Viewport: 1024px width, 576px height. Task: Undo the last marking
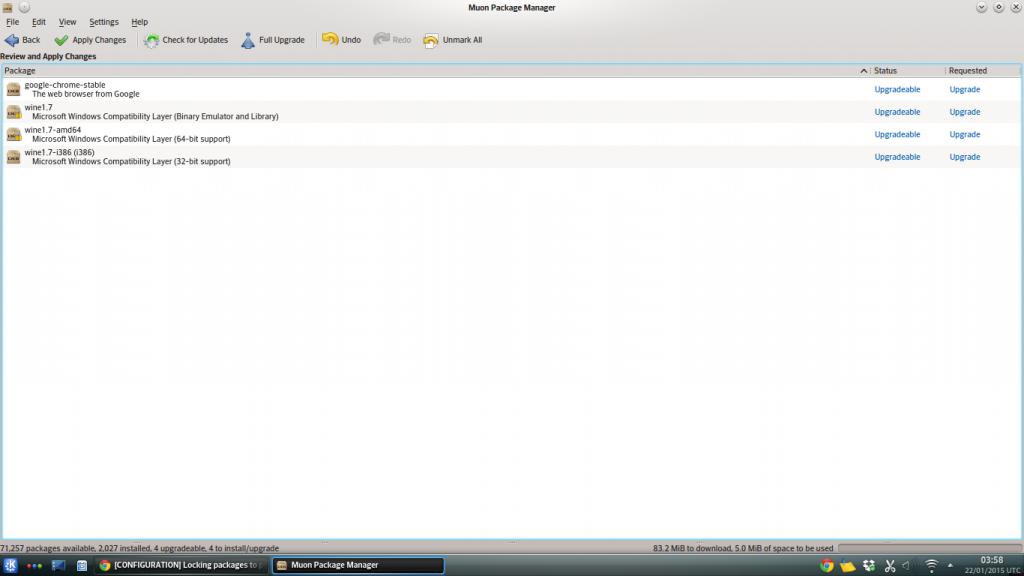tap(341, 40)
